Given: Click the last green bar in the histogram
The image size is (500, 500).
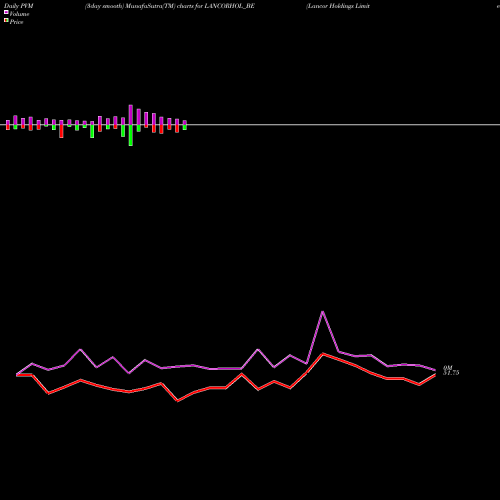Looking at the screenshot, I should coord(185,127).
